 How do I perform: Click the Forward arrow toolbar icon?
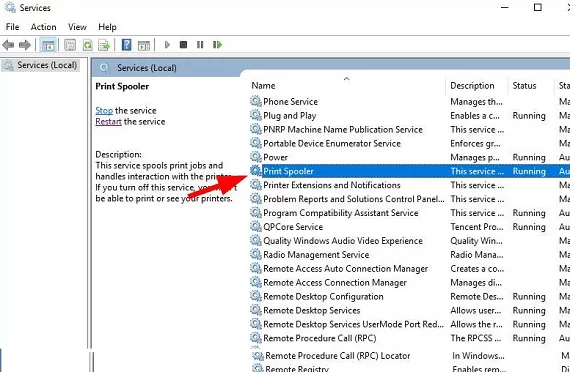pyautogui.click(x=25, y=45)
